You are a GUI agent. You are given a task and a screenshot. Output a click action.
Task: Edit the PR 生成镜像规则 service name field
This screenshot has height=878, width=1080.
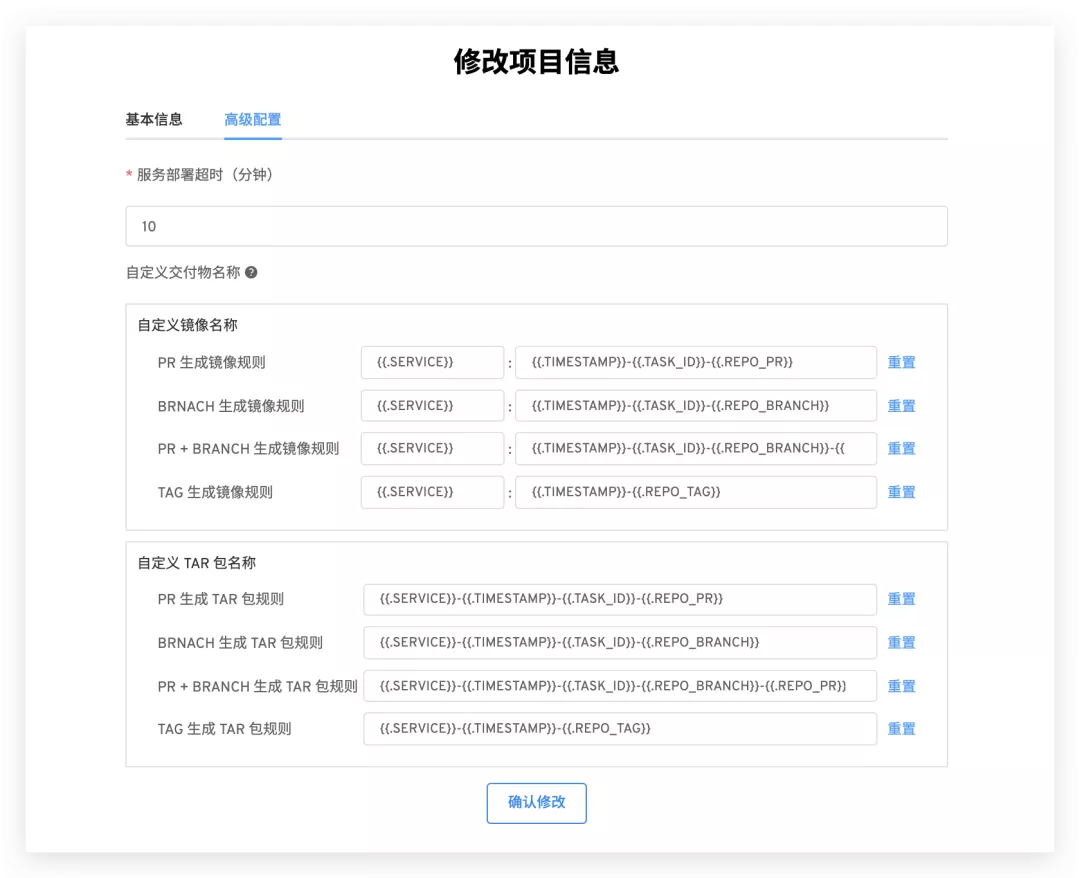(x=432, y=362)
